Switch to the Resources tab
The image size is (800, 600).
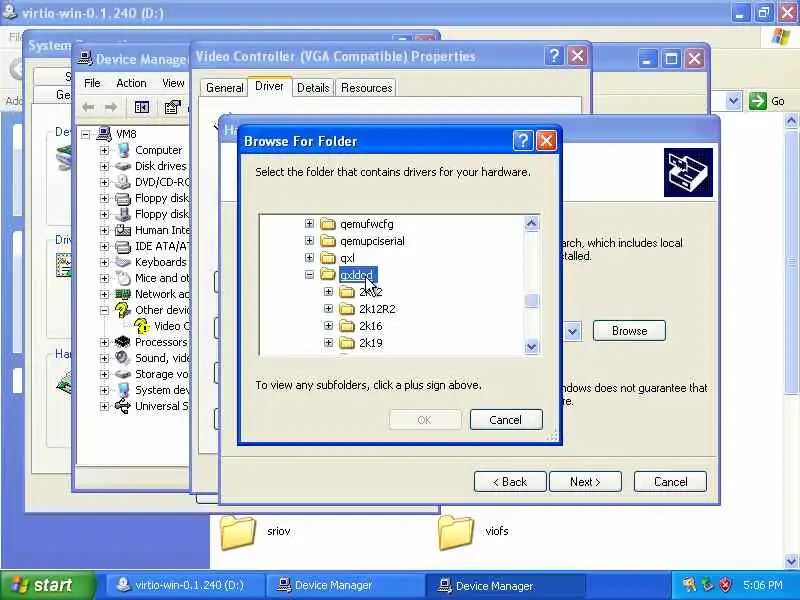[x=366, y=88]
